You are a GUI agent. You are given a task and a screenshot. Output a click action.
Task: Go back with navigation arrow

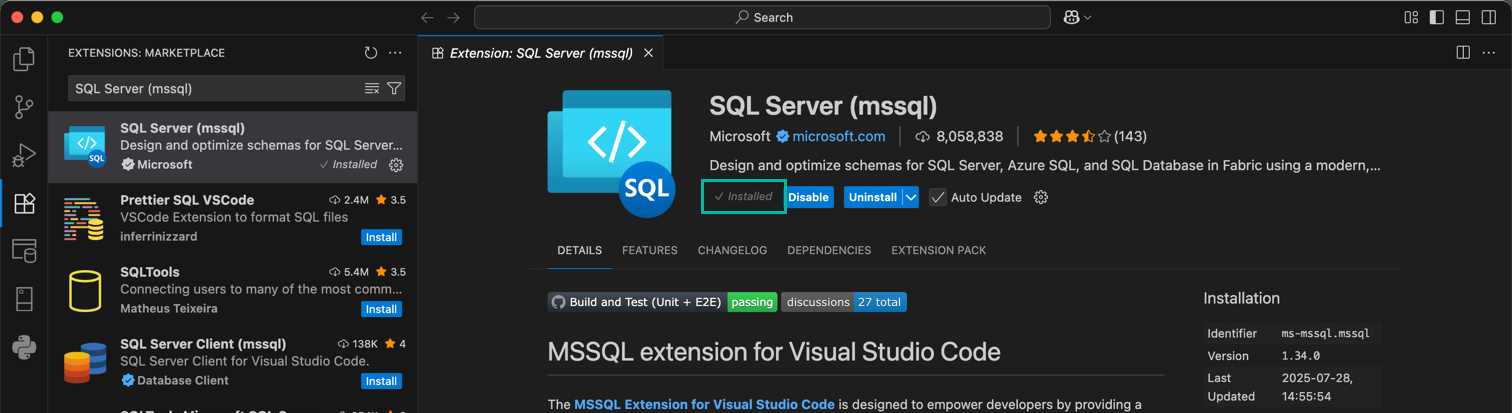click(x=428, y=17)
